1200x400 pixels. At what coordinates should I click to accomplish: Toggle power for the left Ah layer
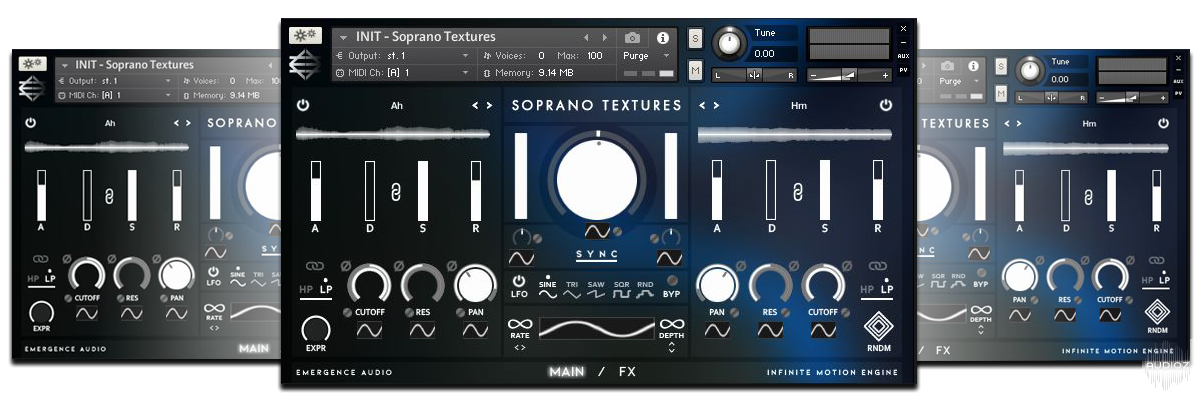(x=303, y=105)
